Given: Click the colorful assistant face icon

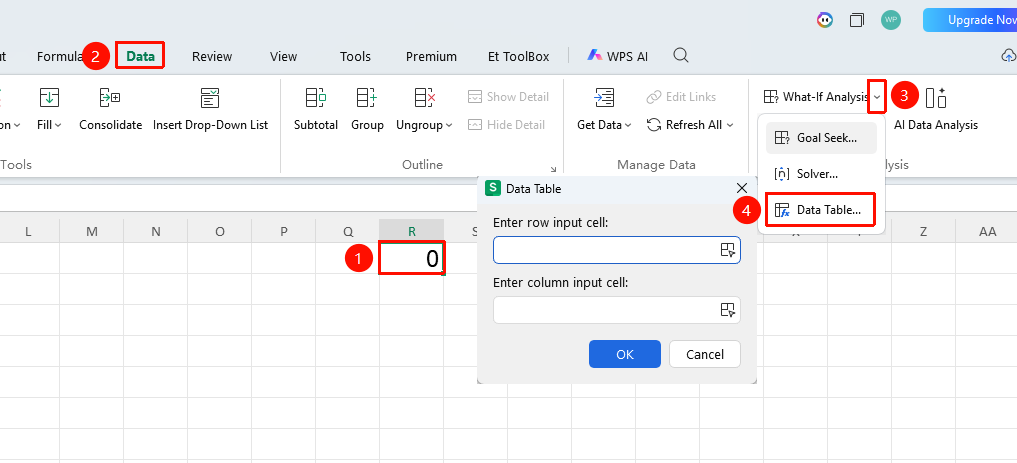Looking at the screenshot, I should point(824,20).
